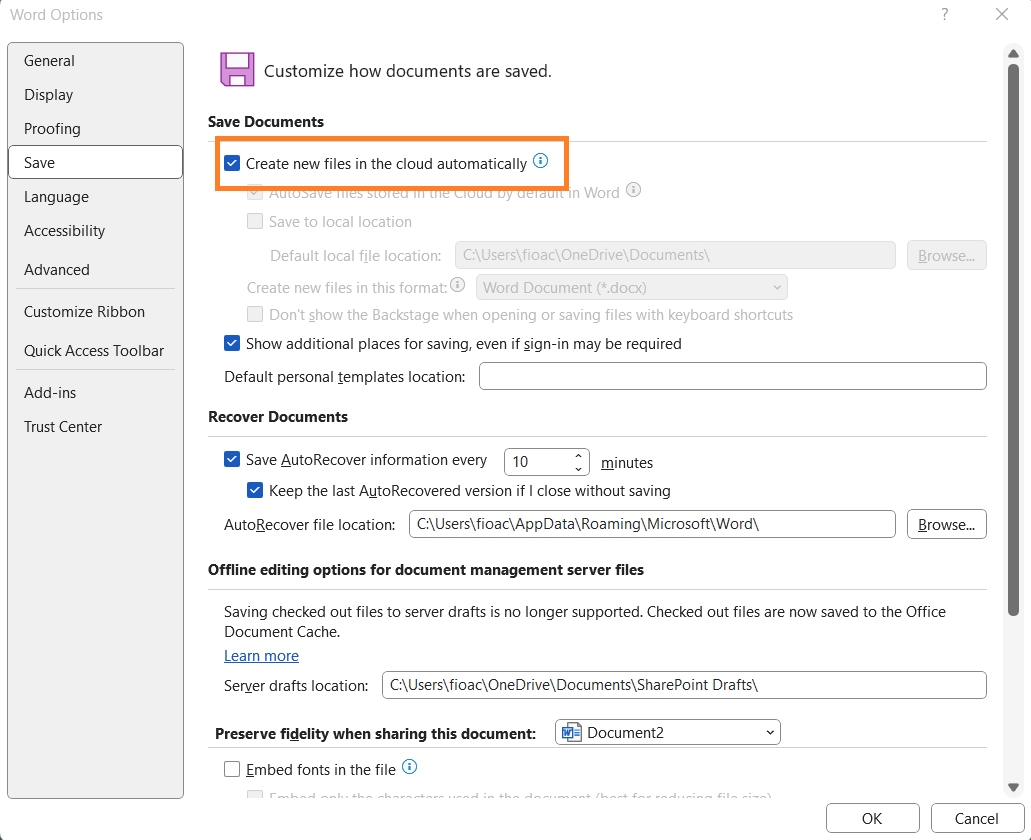
Task: Click the Learn more link
Action: pyautogui.click(x=261, y=655)
